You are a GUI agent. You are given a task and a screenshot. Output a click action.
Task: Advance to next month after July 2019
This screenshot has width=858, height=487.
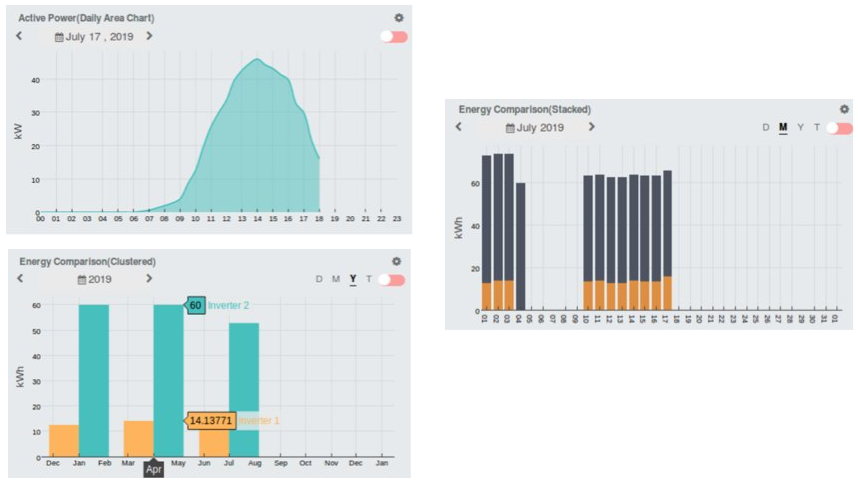click(x=591, y=127)
